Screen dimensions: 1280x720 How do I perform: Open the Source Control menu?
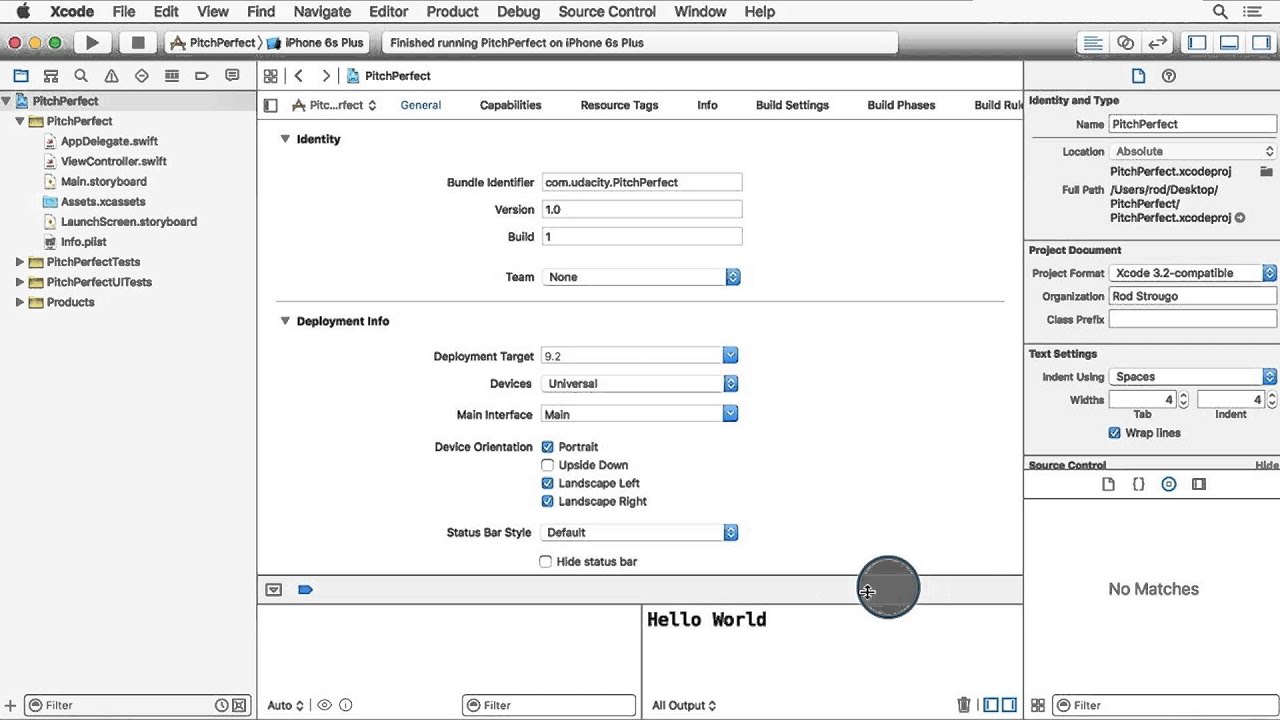click(607, 12)
